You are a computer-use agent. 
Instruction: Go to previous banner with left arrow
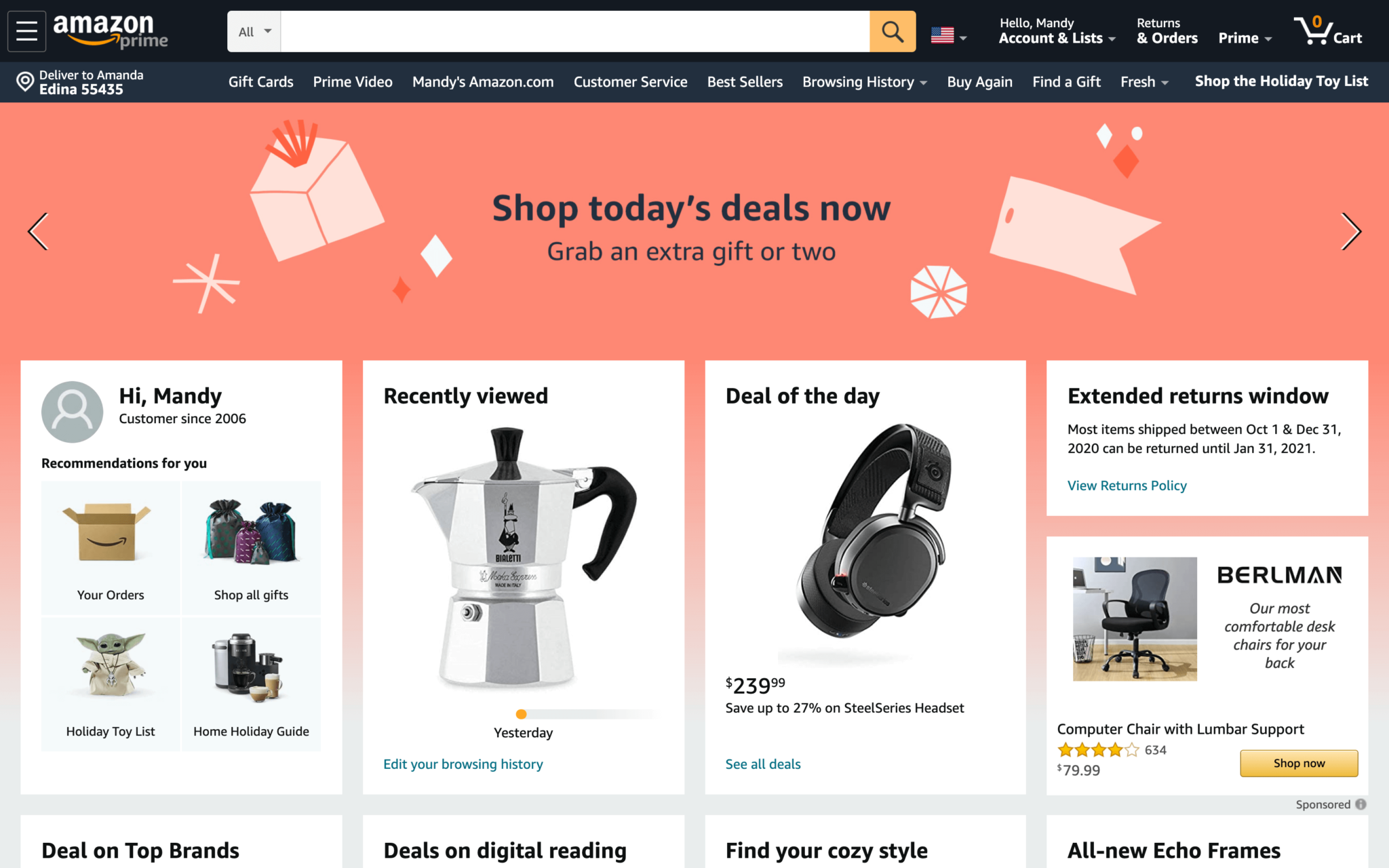click(39, 231)
